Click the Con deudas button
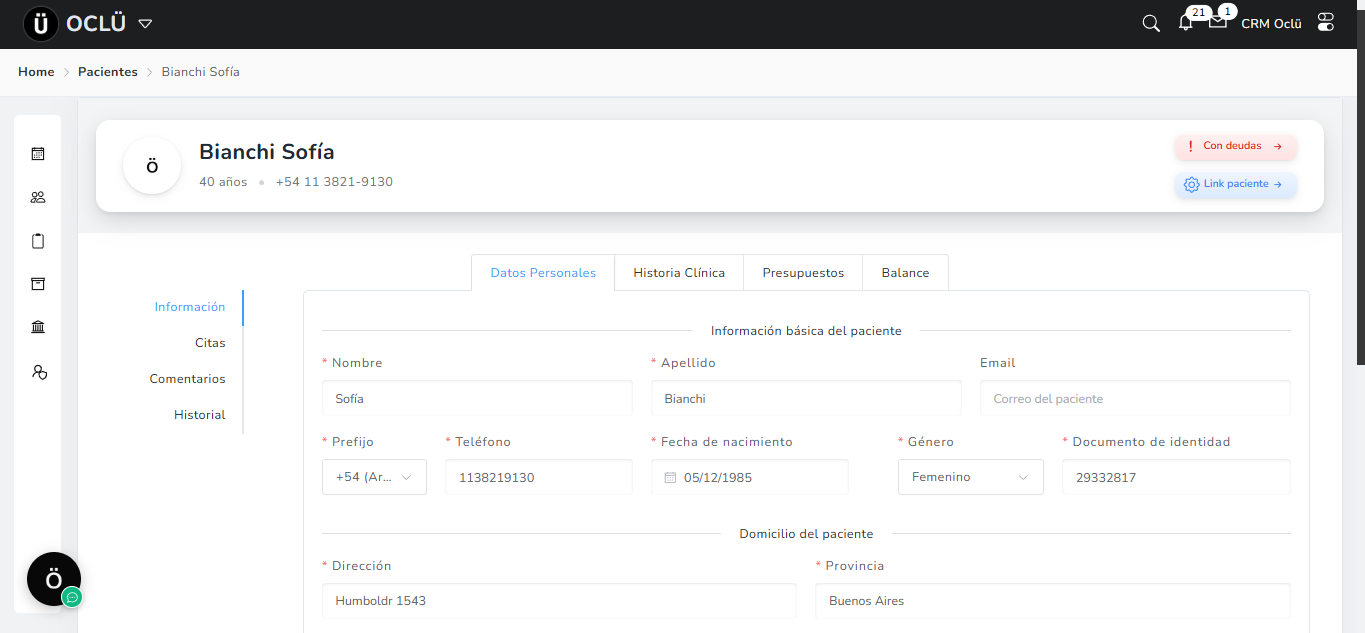Screen dimensions: 1365x633 pos(1236,146)
